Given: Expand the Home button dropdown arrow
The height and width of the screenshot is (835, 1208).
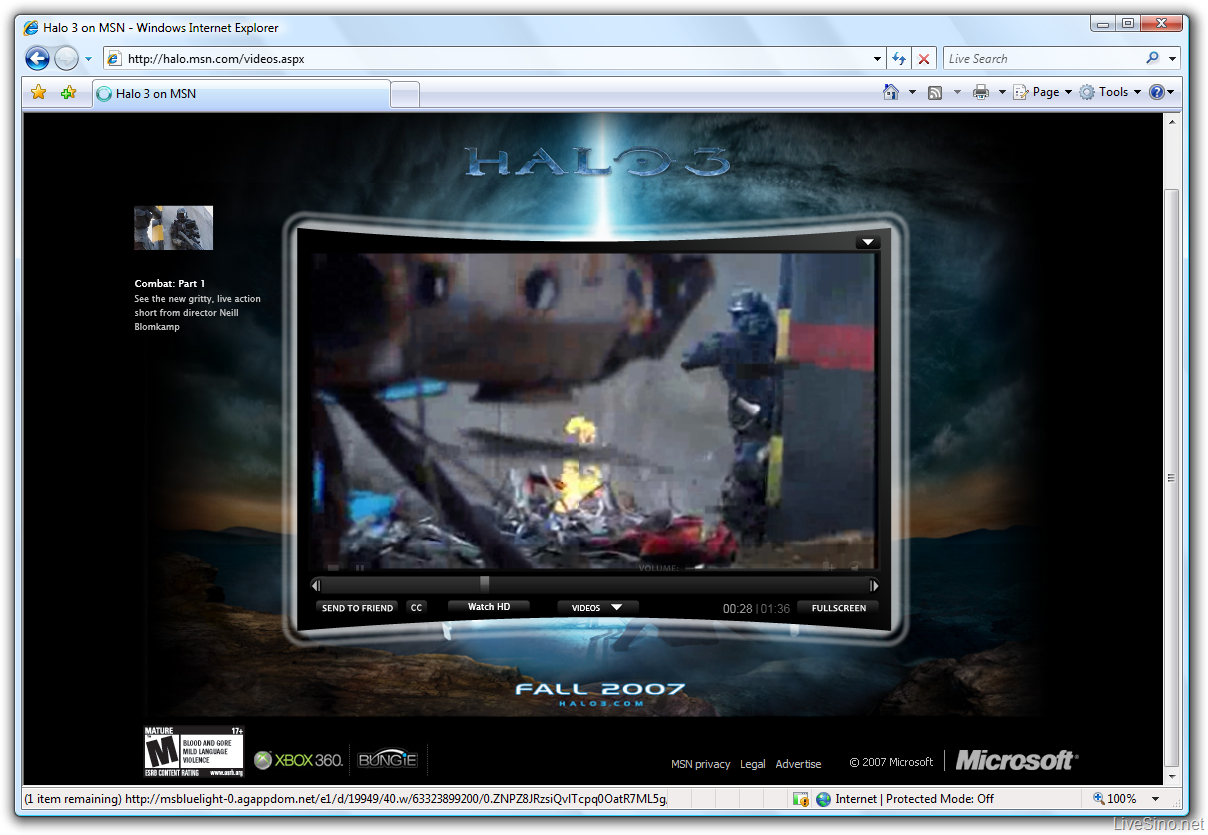Looking at the screenshot, I should pyautogui.click(x=912, y=92).
